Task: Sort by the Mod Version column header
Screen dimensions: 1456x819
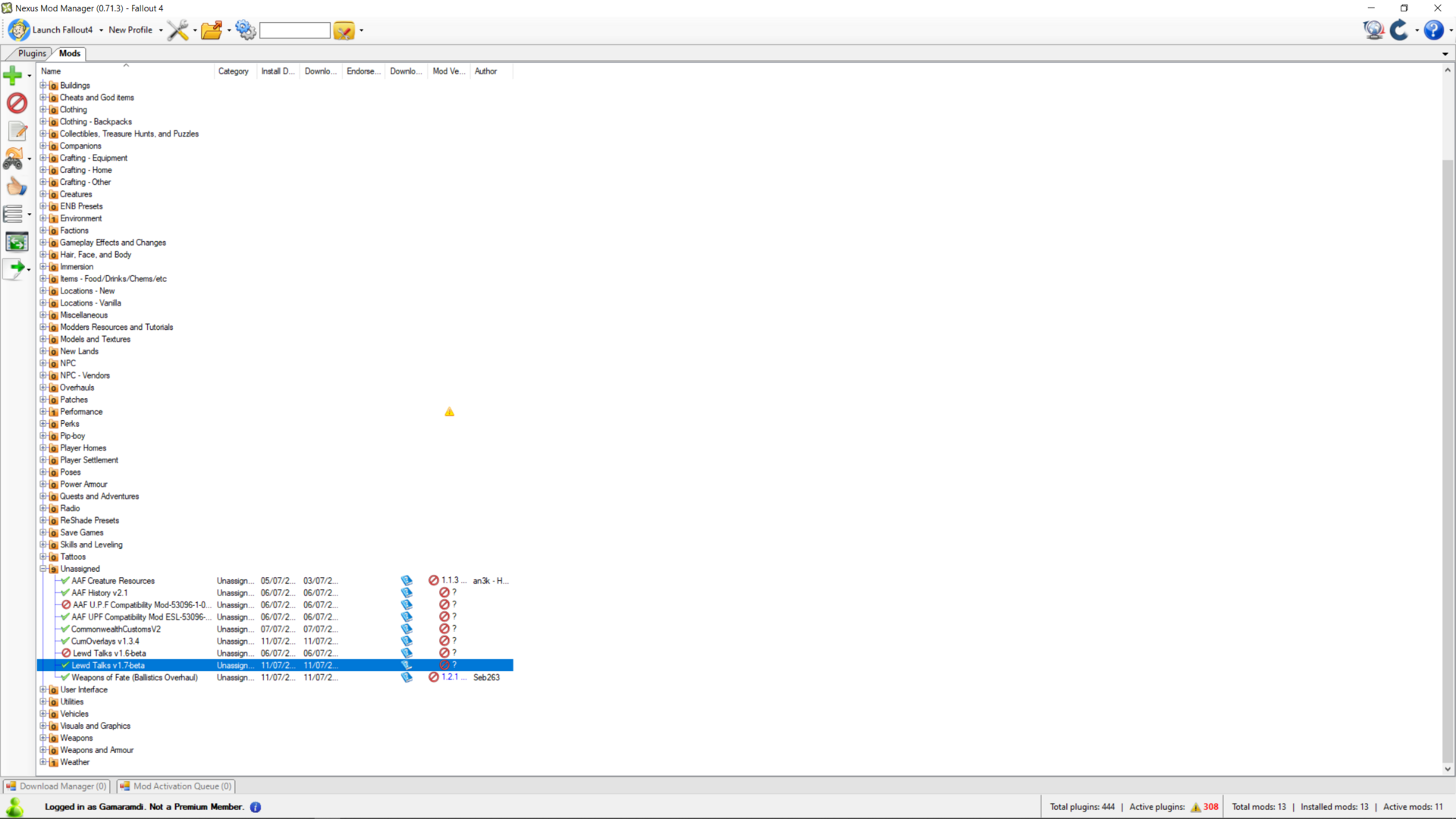Action: point(450,71)
